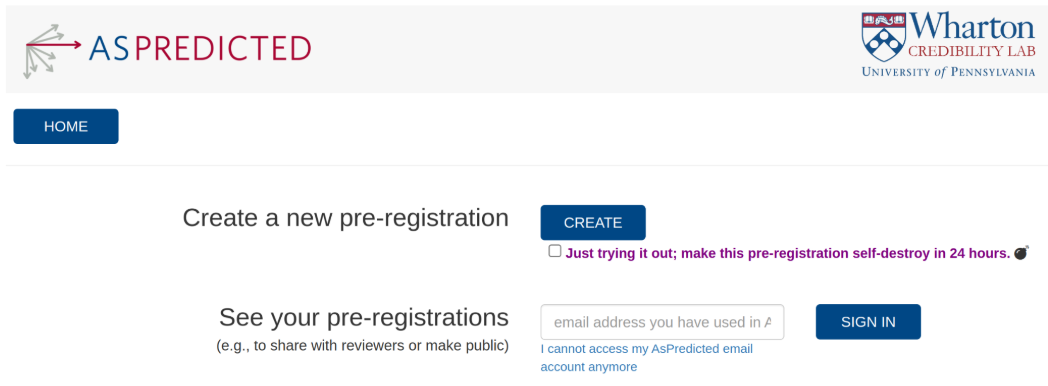This screenshot has width=1048, height=386.
Task: Select the red Credibility Lab text
Action: point(971,53)
